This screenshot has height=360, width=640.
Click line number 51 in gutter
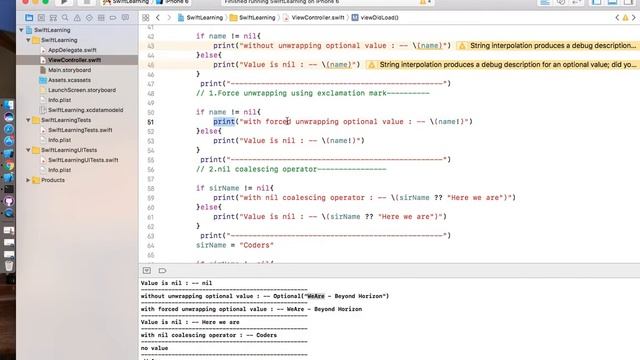click(x=151, y=122)
